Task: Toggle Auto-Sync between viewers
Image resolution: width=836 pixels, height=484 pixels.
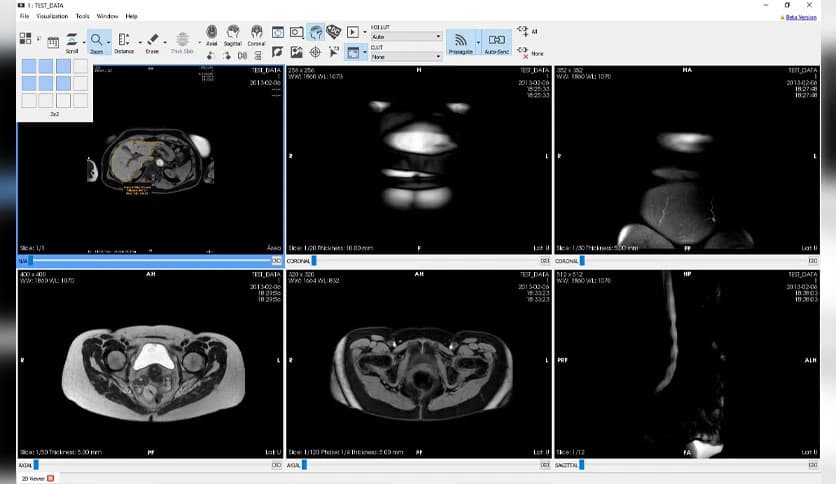Action: 497,43
